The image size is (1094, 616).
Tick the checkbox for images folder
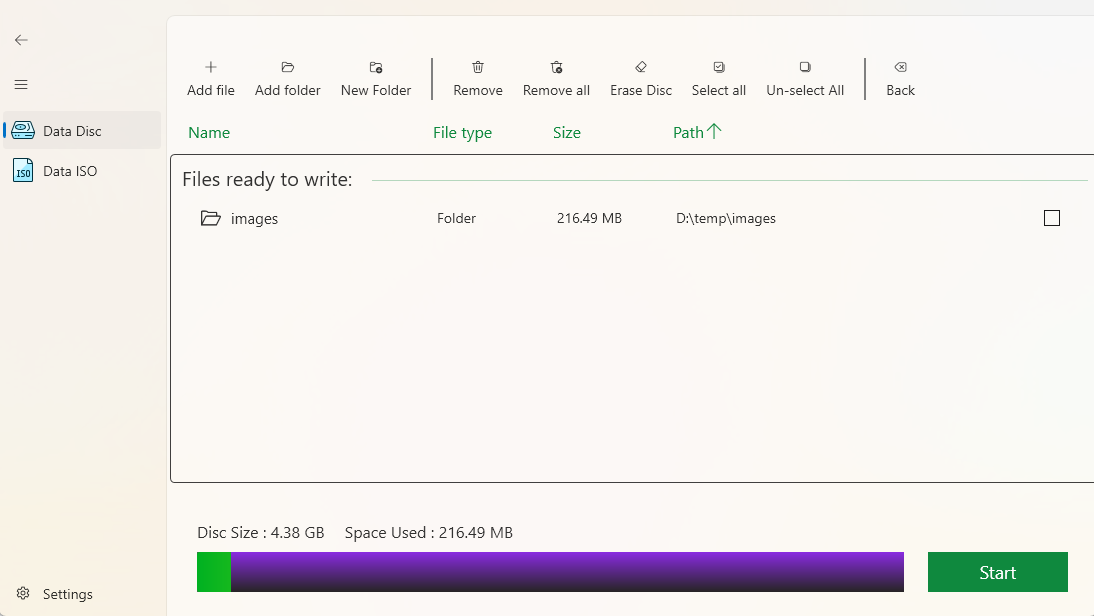[1051, 218]
